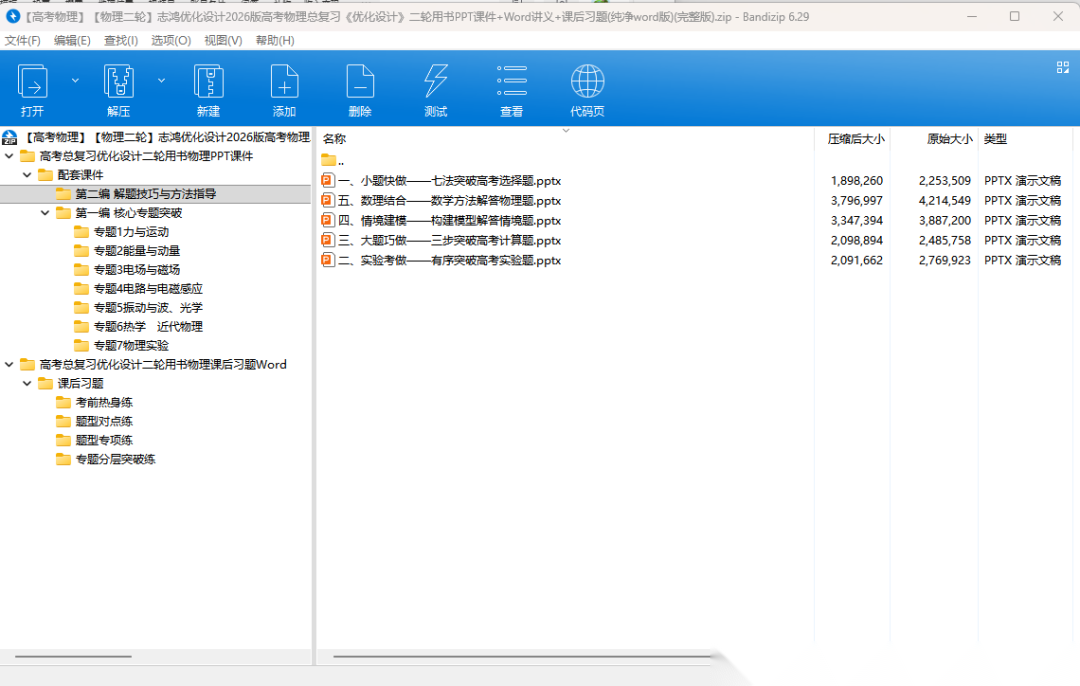Open the dropdown arrow next to 打开
Image resolution: width=1080 pixels, height=686 pixels.
[75, 80]
